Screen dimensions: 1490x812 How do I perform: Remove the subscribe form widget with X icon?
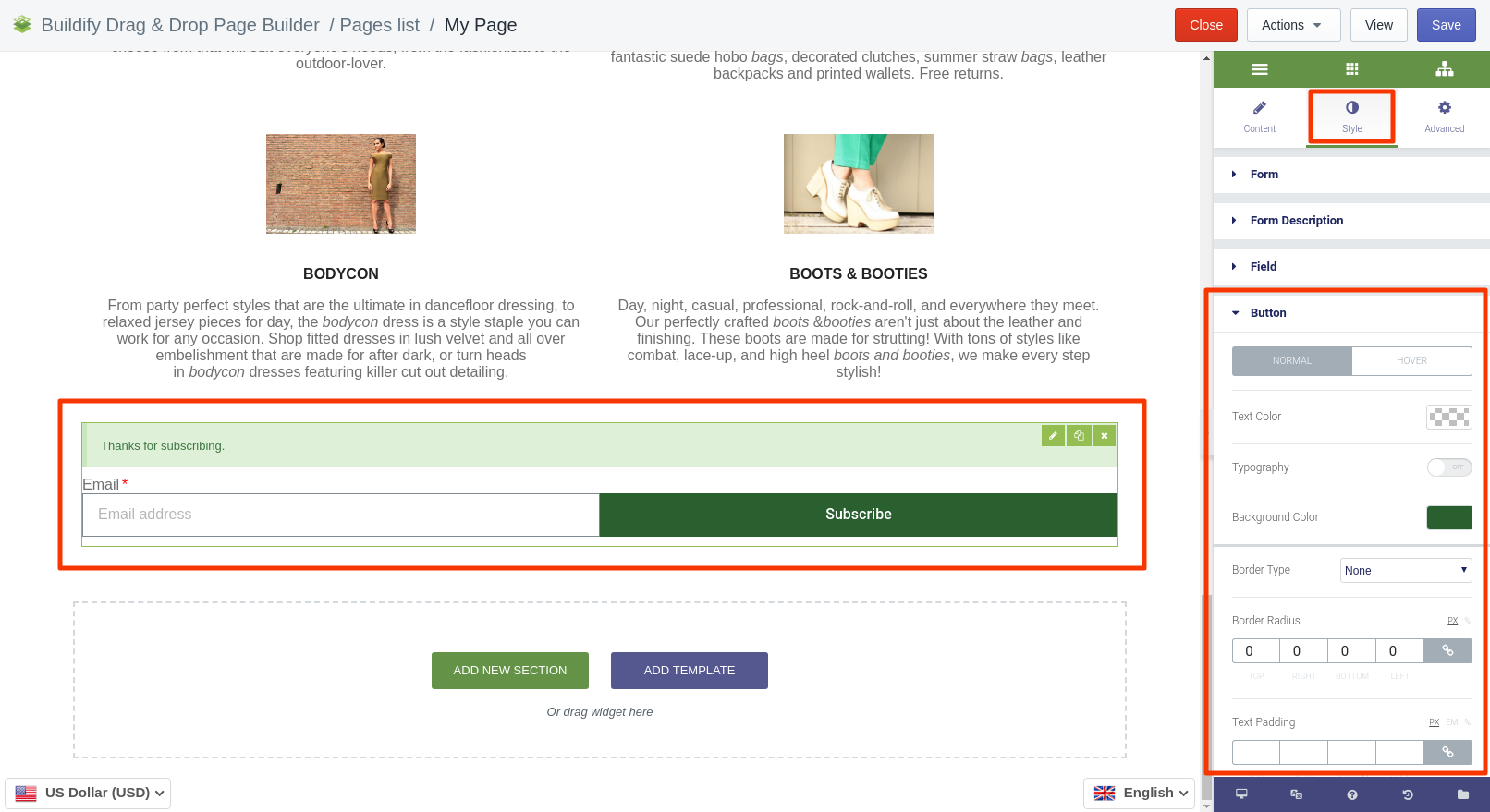click(x=1105, y=436)
